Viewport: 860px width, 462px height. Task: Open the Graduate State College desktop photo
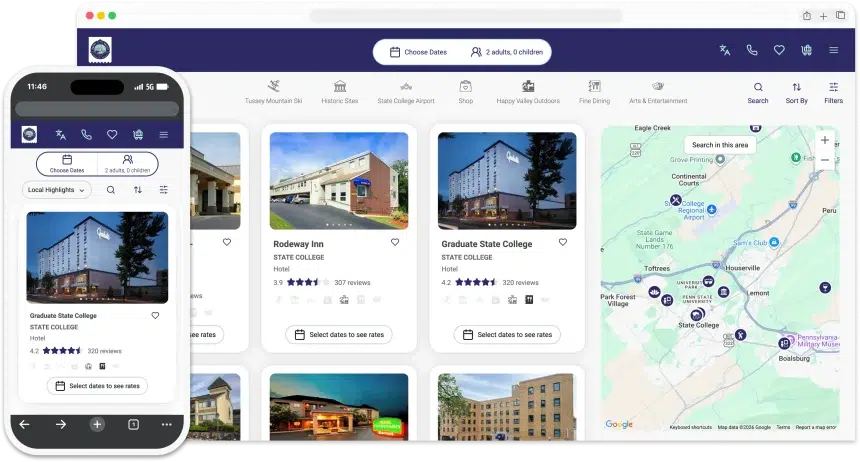507,181
